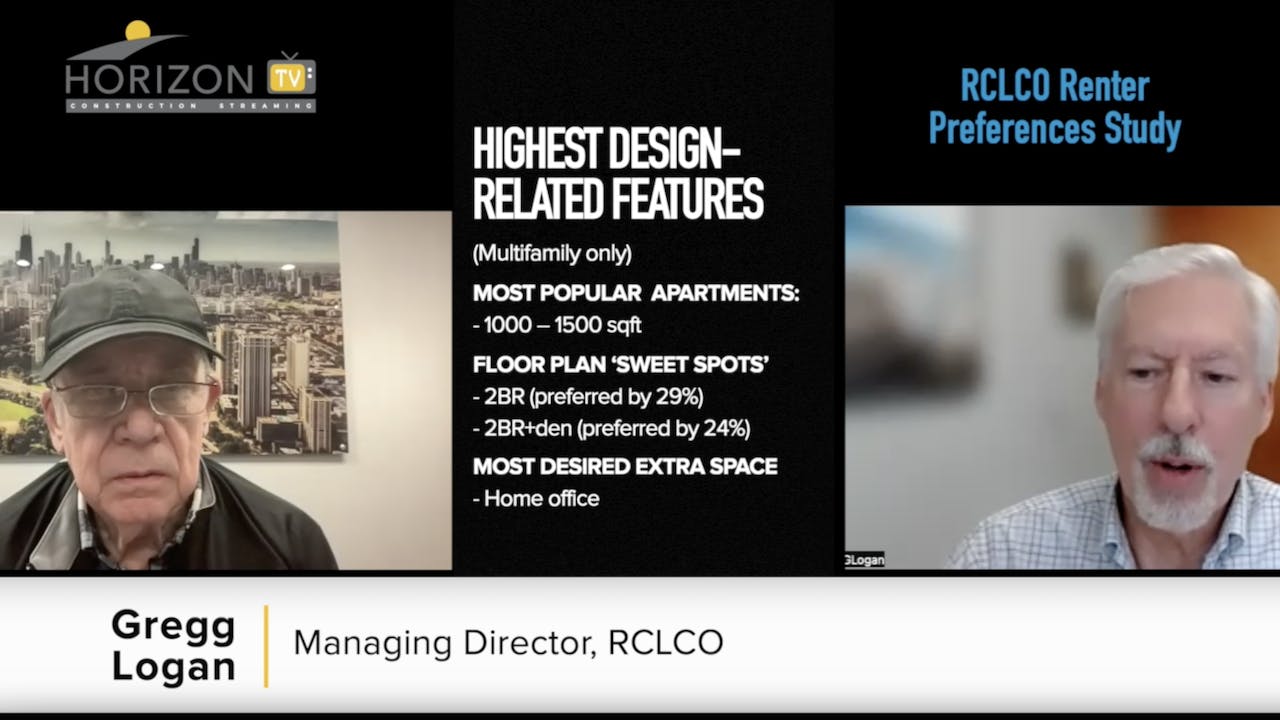Click the "Construction Streaming" tagline under the logo
Viewport: 1280px width, 720px height.
click(x=190, y=105)
